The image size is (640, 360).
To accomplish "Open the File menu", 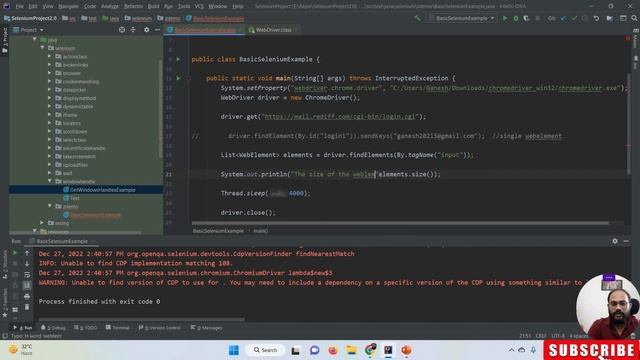I will tap(19, 6).
